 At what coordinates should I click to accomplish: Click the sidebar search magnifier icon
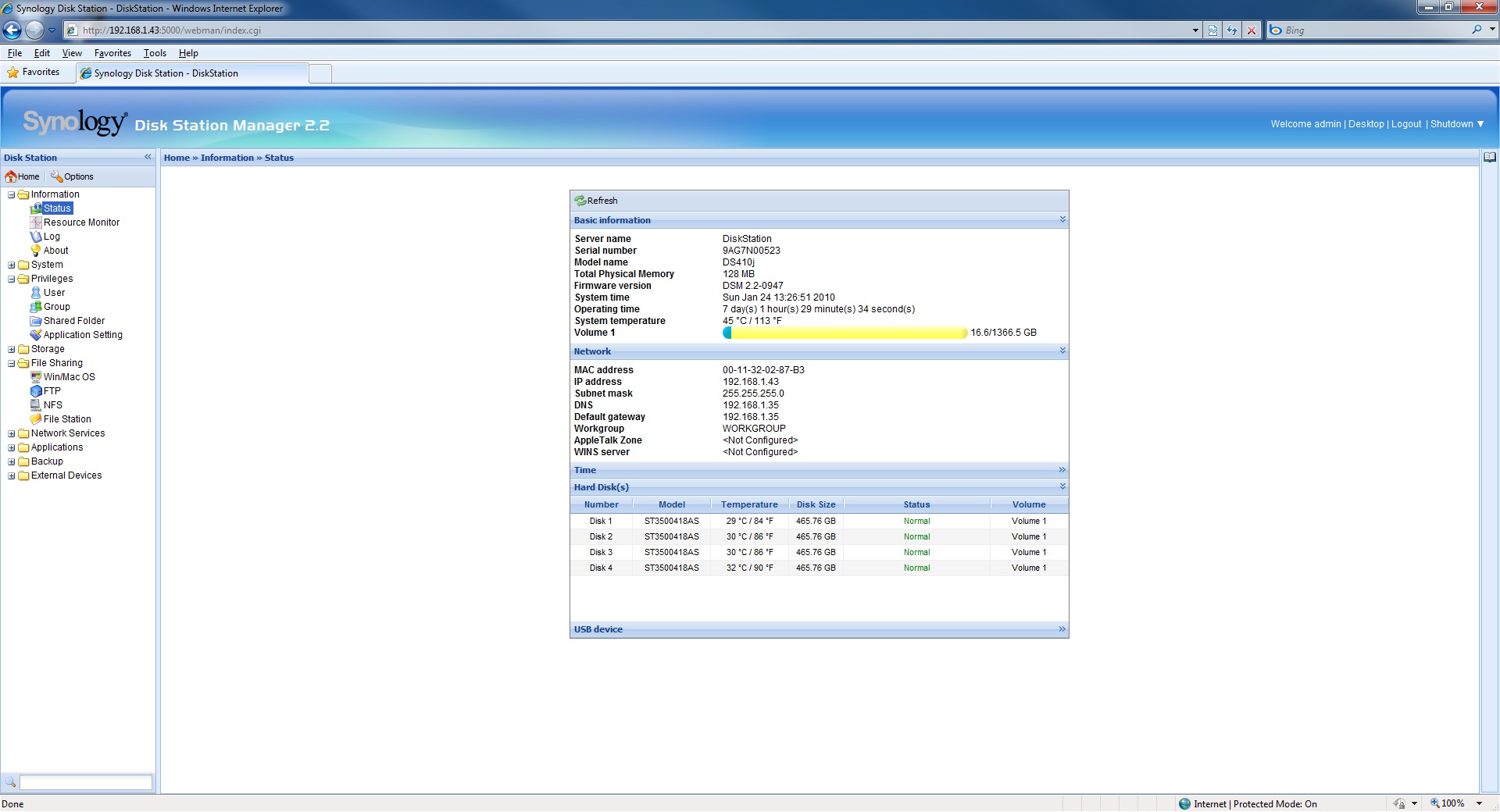(x=10, y=782)
